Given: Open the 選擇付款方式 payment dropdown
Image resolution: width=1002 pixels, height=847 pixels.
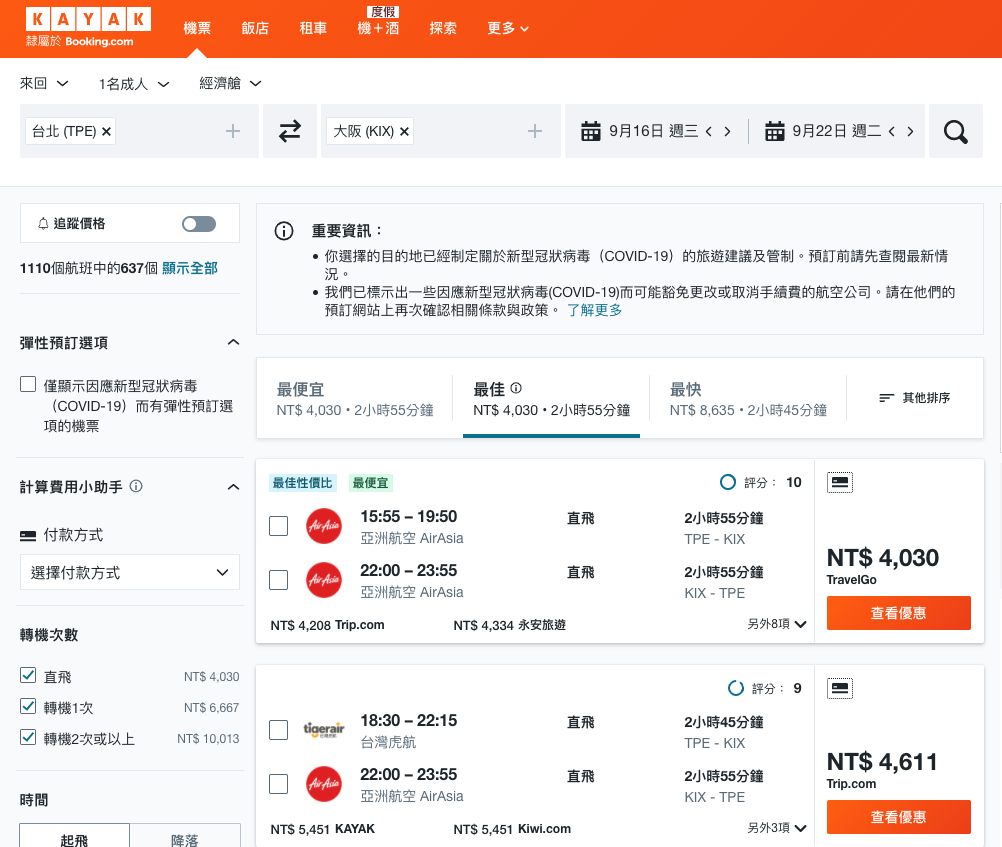Looking at the screenshot, I should click(129, 572).
